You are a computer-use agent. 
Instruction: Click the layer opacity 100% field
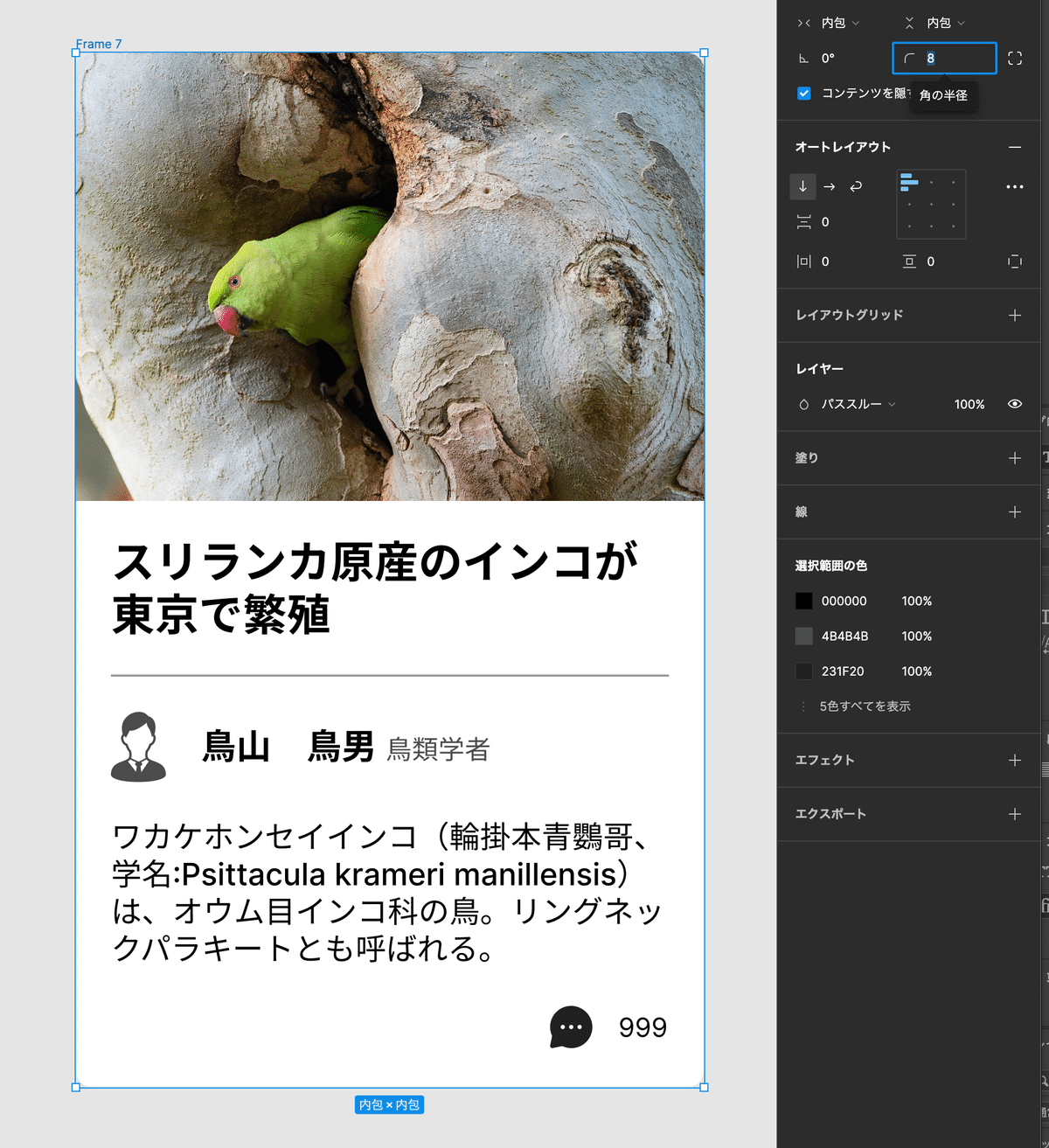coord(969,404)
